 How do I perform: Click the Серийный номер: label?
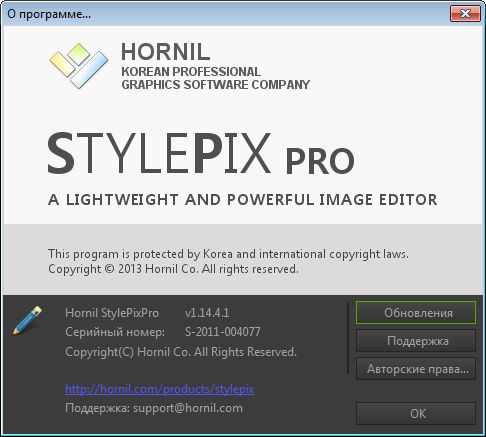click(x=115, y=332)
